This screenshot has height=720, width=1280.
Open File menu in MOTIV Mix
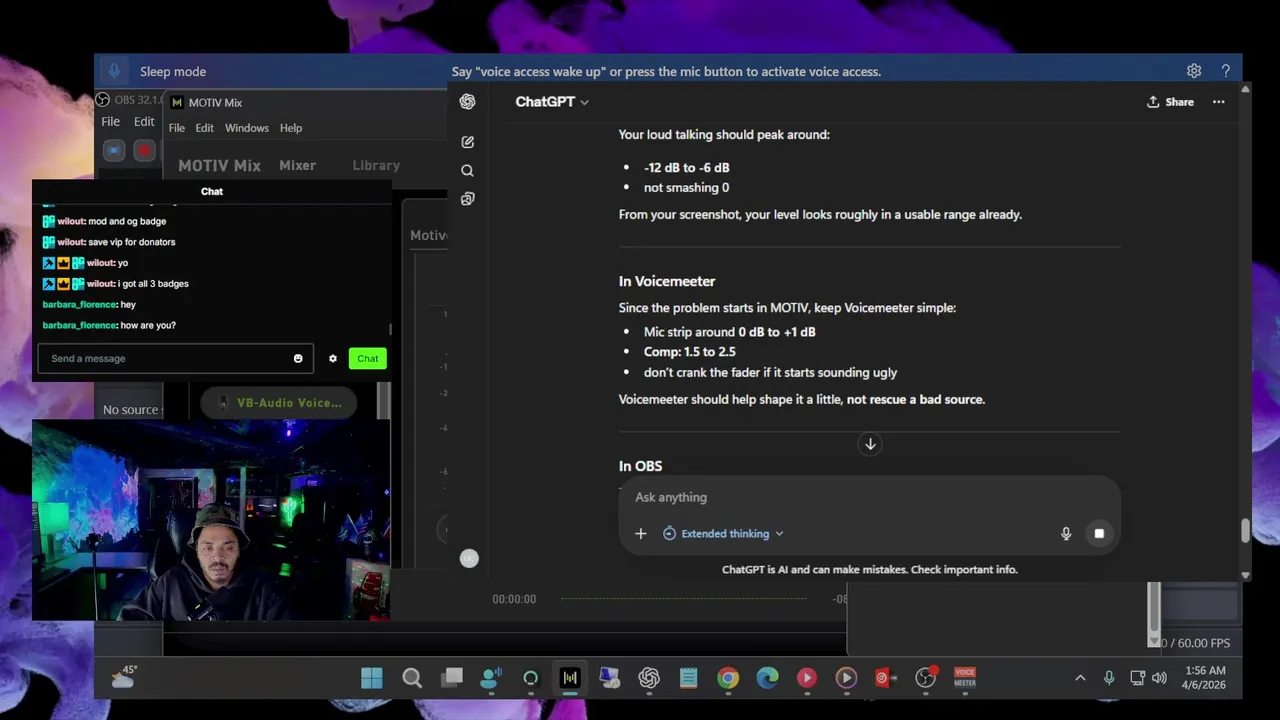[176, 128]
